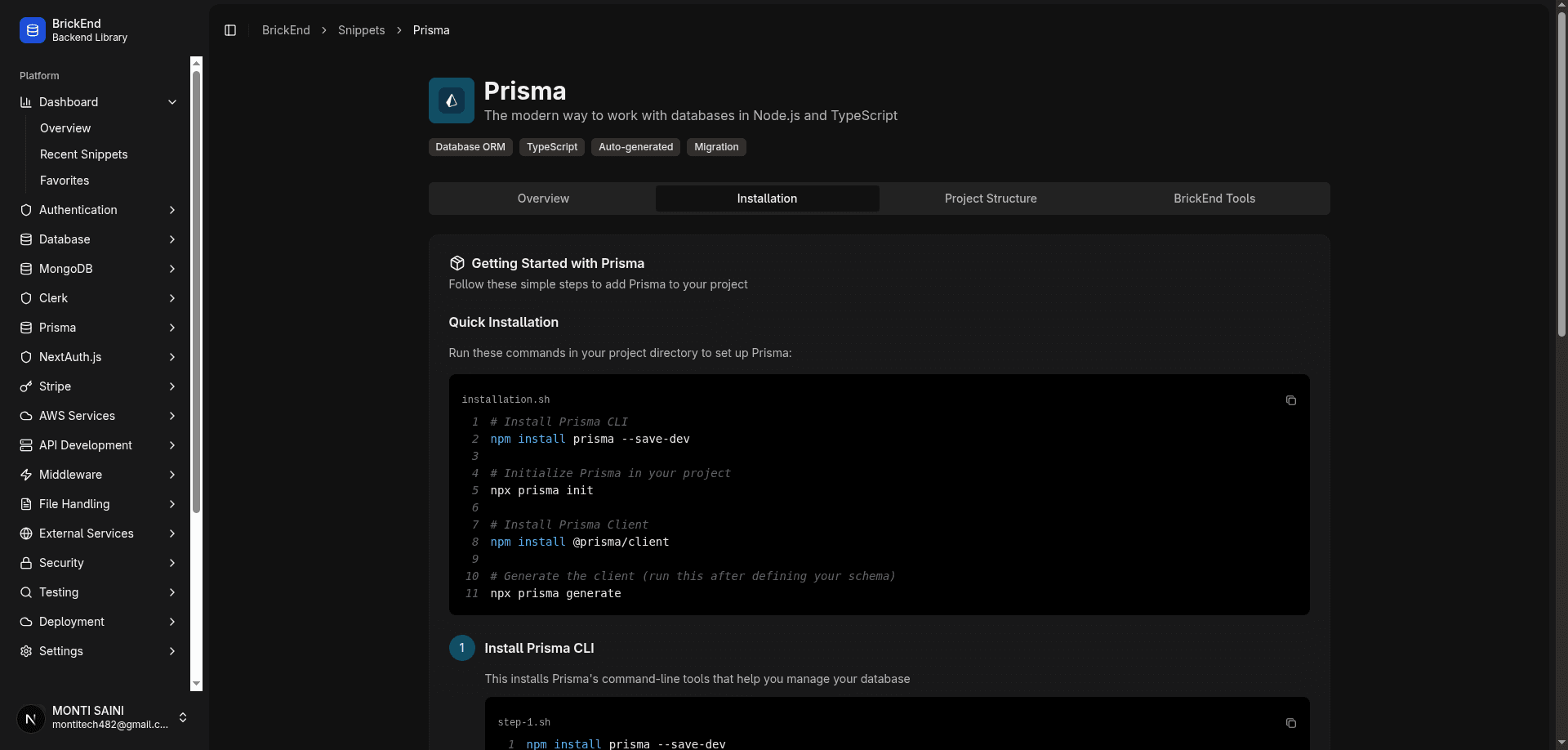Click the Testing magnifier icon

coord(26,592)
